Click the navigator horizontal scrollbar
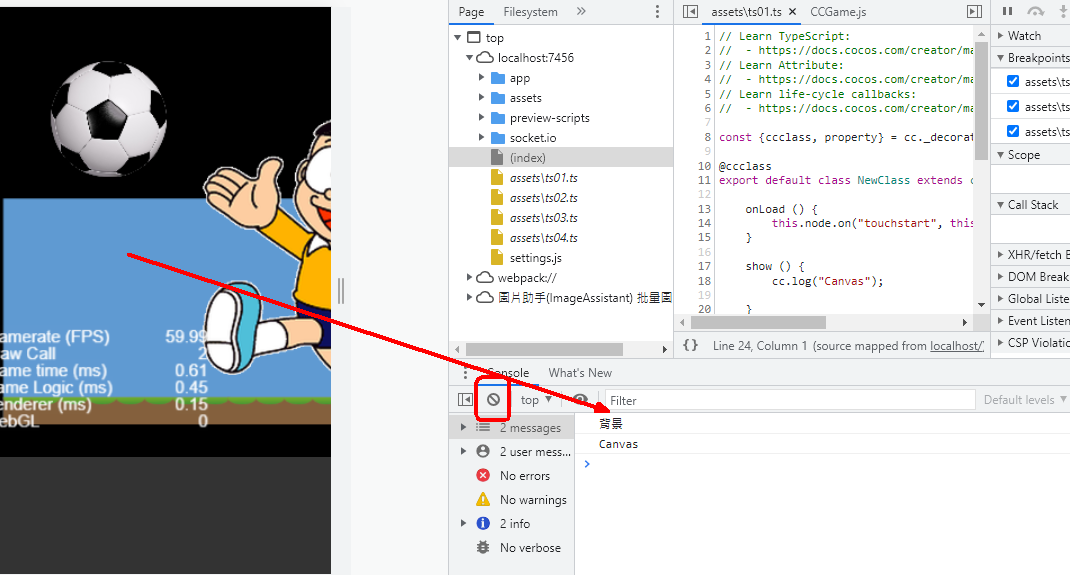 pyautogui.click(x=545, y=349)
